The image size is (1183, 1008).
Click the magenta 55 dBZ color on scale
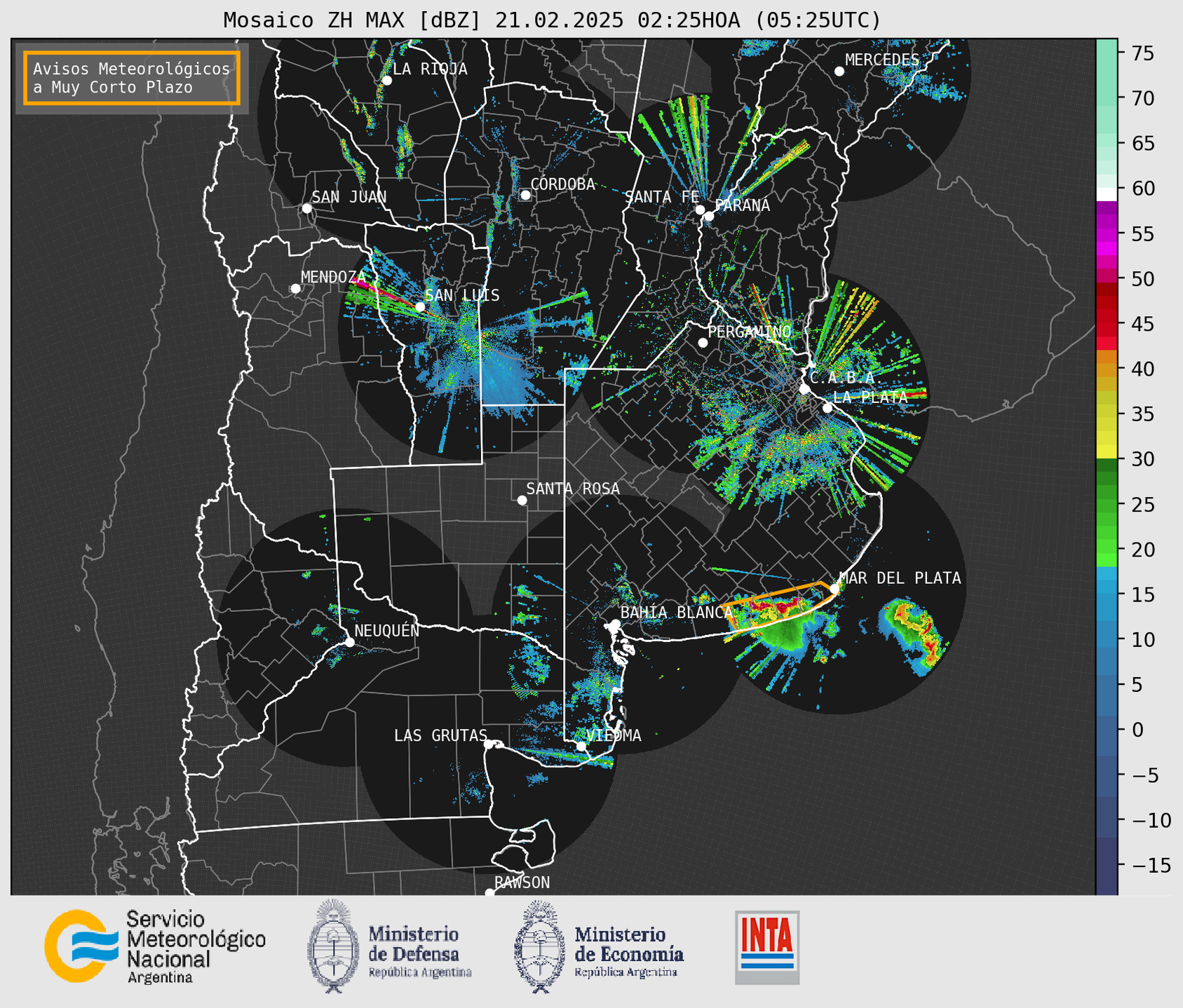coord(1107,234)
